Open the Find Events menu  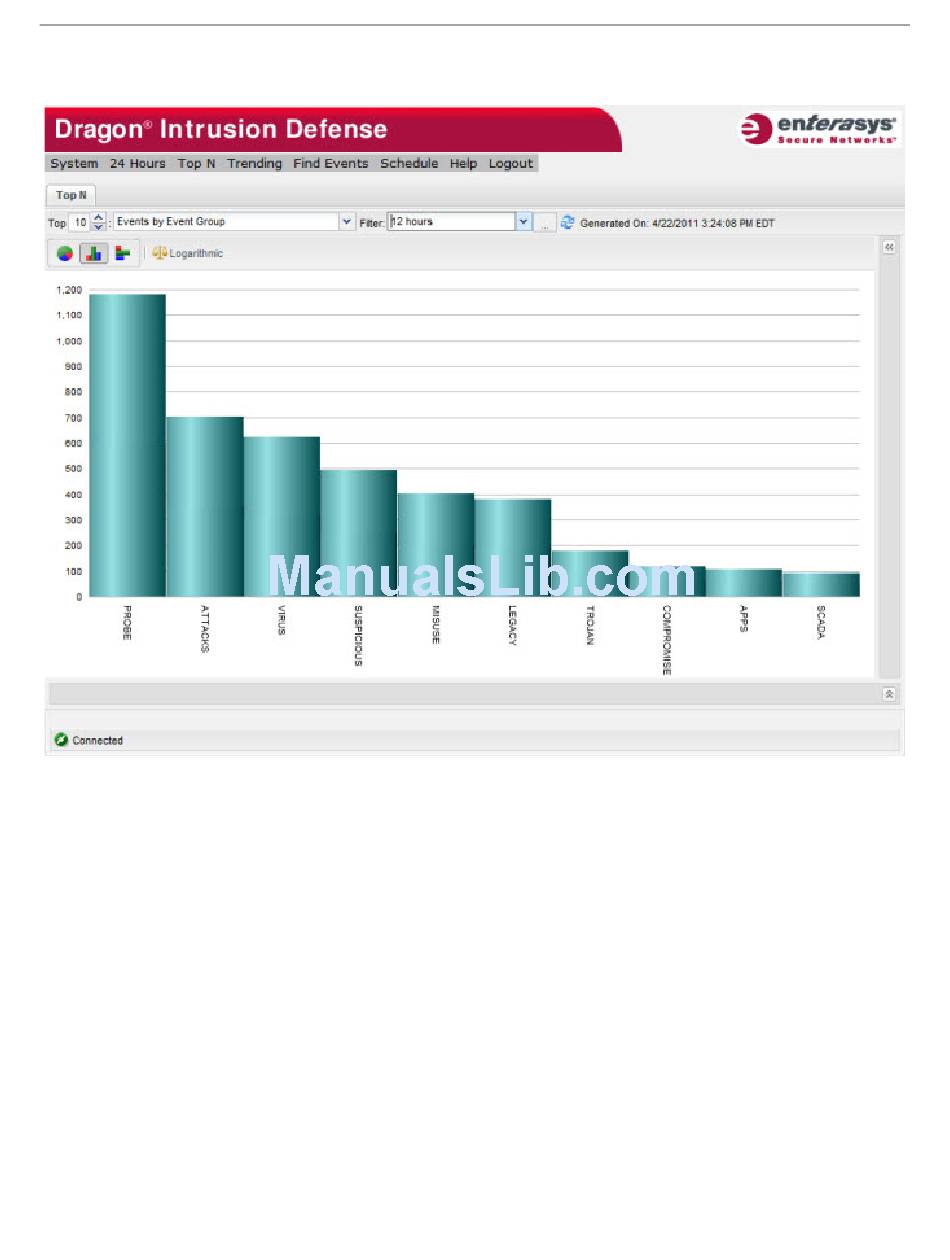(x=330, y=163)
